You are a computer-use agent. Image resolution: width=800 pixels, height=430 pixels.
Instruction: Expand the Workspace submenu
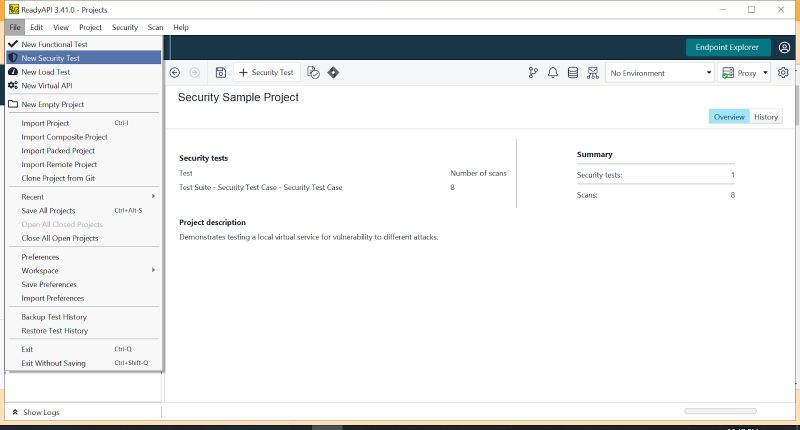pyautogui.click(x=83, y=270)
